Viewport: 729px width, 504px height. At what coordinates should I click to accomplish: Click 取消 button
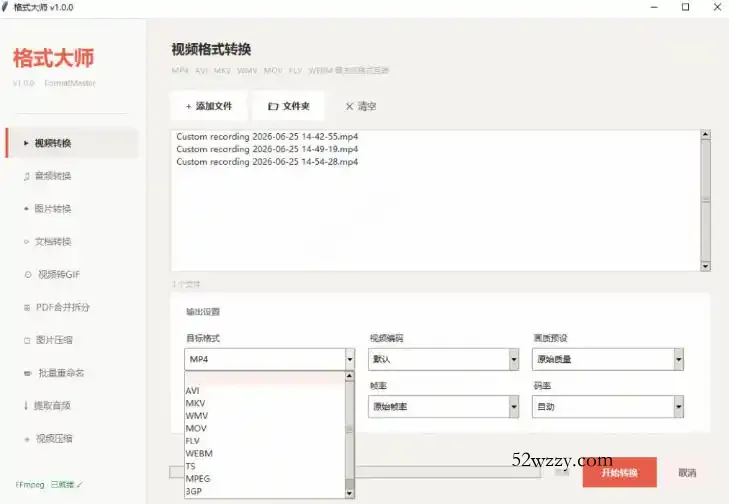[687, 473]
